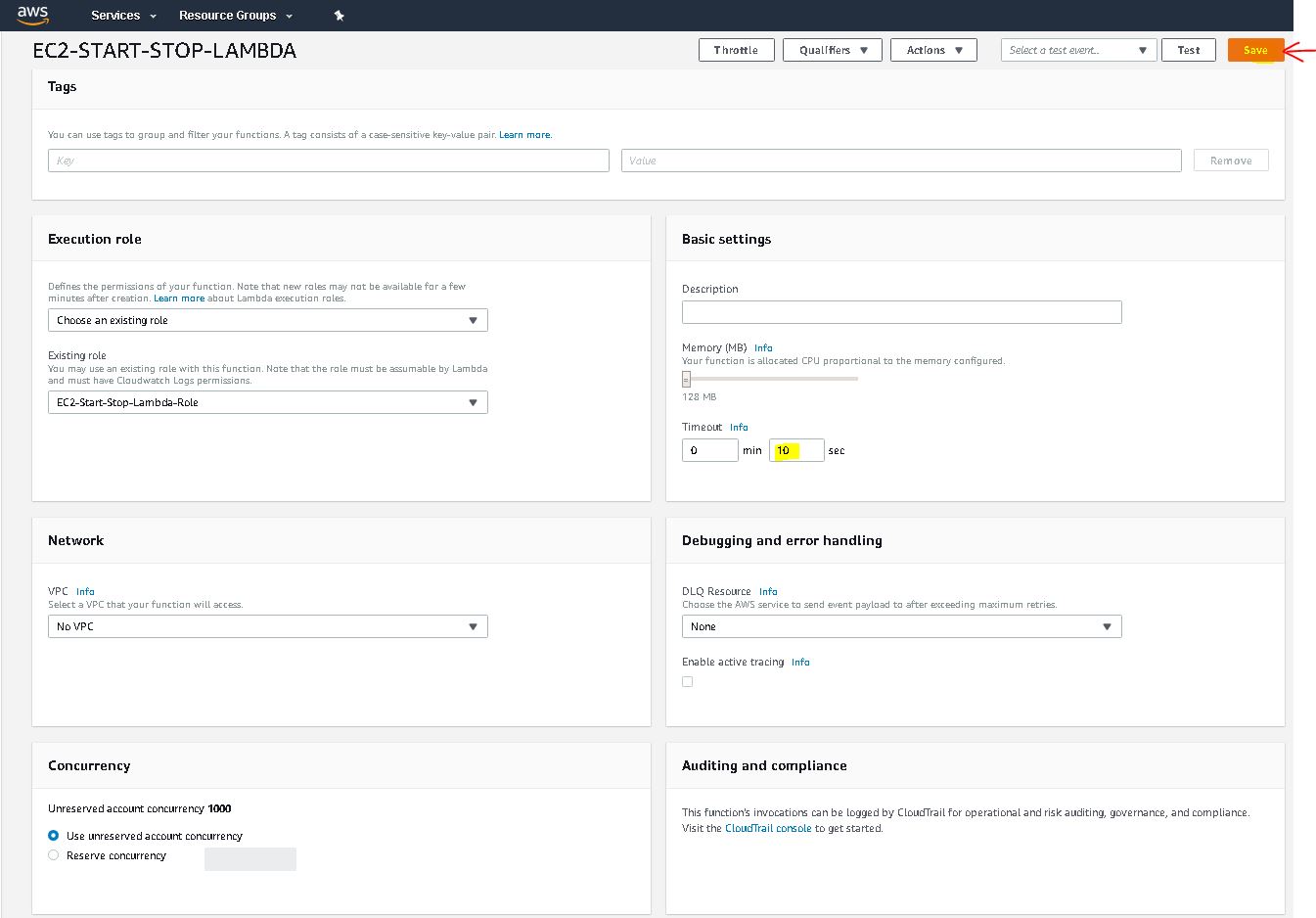Save the Lambda function
The image size is (1316, 918).
pyautogui.click(x=1254, y=50)
